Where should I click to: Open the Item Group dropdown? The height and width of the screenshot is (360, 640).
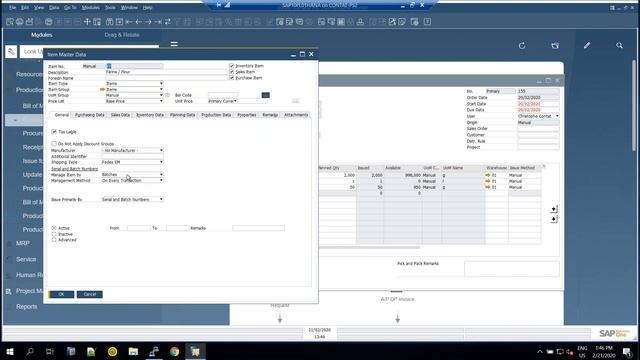point(161,89)
